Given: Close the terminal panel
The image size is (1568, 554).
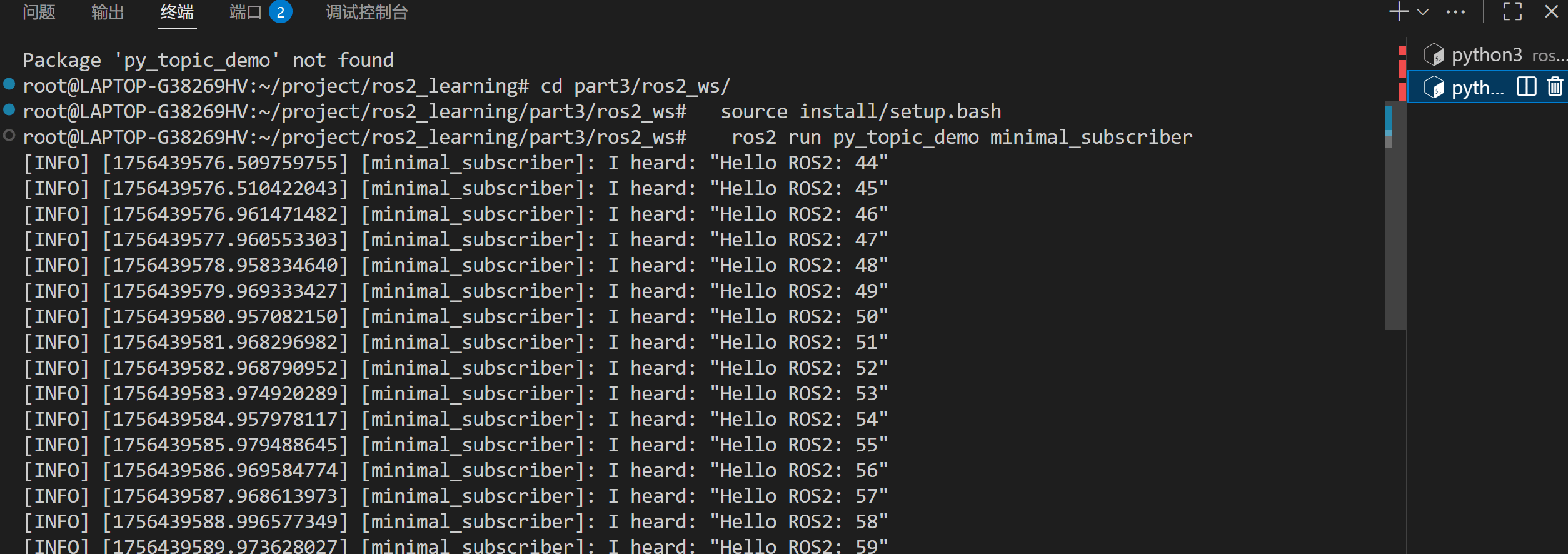Looking at the screenshot, I should point(1551,11).
